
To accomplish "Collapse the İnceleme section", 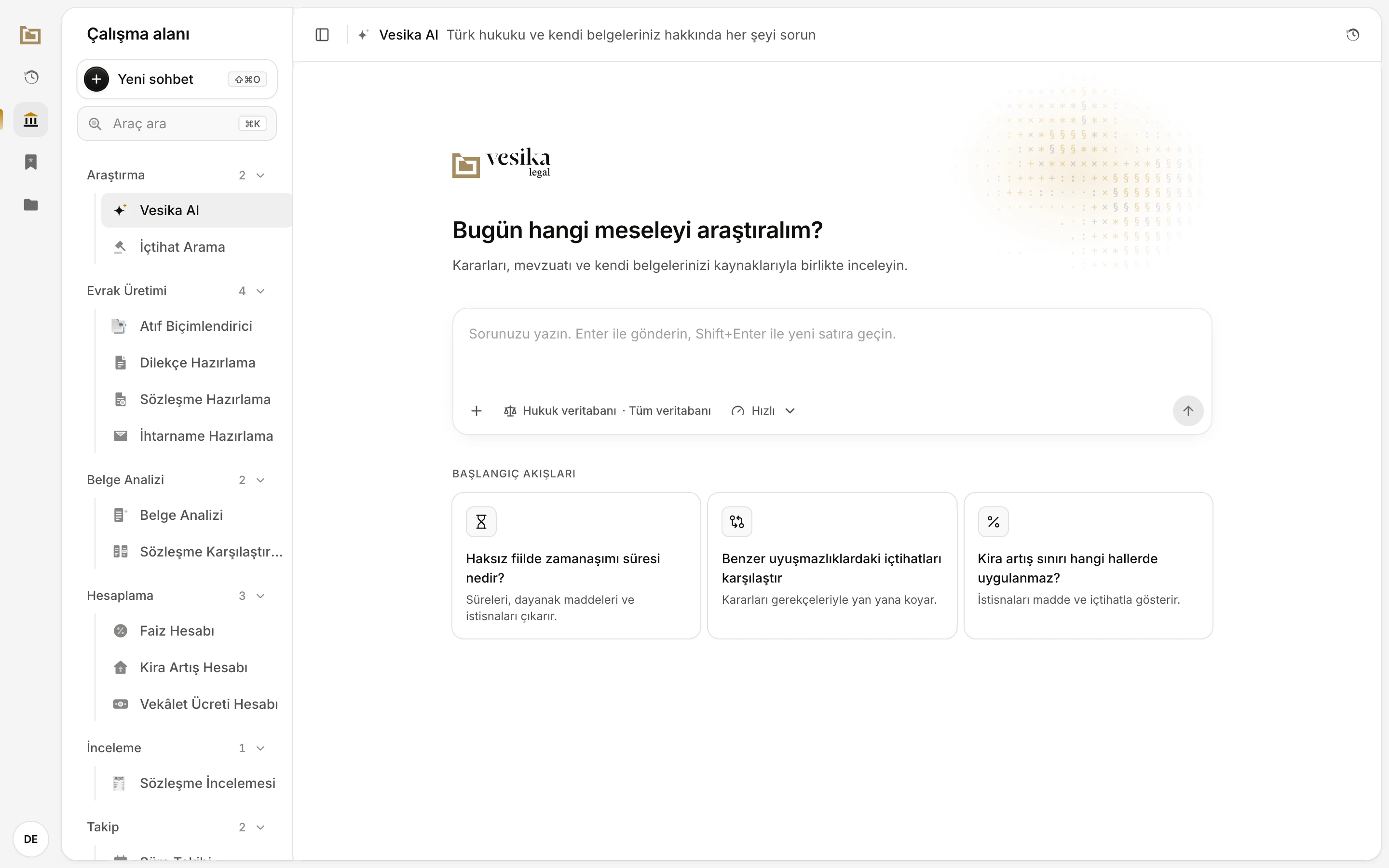I will (x=260, y=748).
